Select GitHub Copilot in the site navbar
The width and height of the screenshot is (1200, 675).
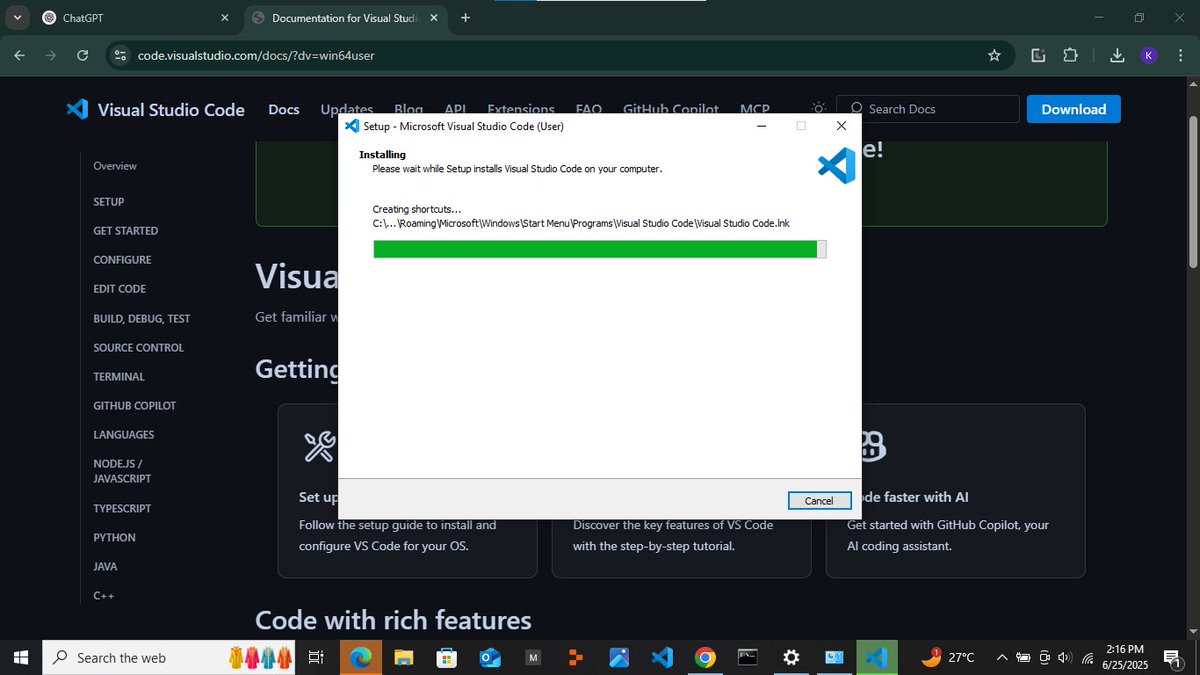point(670,109)
